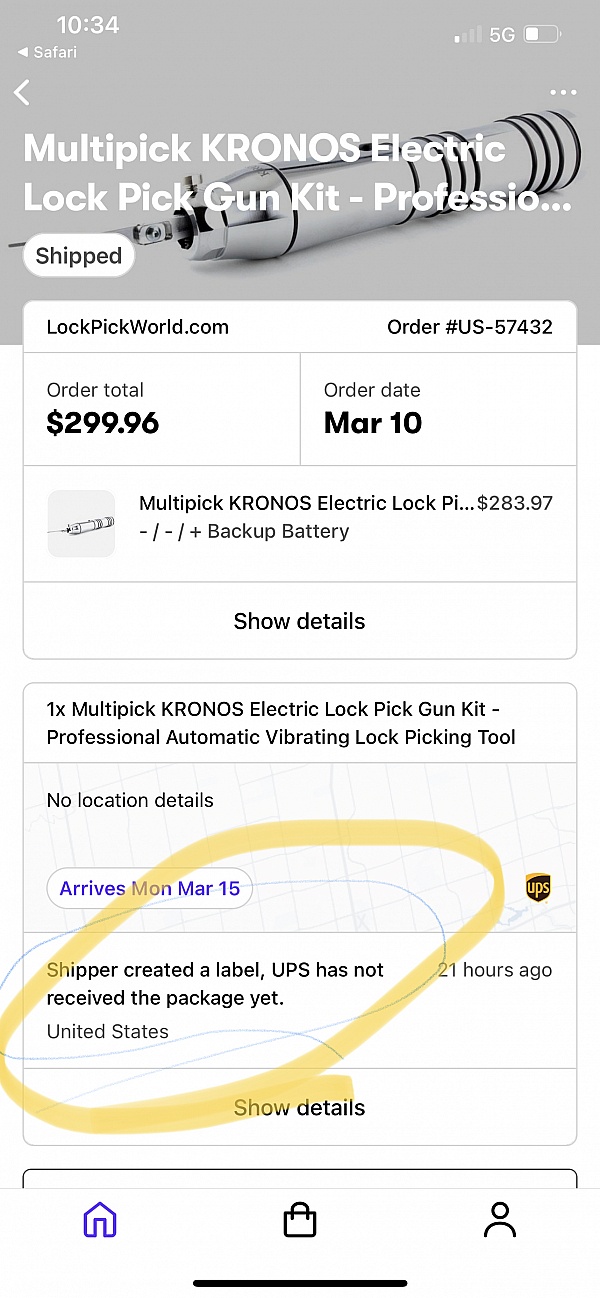Select order number #US-57432
The width and height of the screenshot is (600, 1298).
(x=469, y=327)
